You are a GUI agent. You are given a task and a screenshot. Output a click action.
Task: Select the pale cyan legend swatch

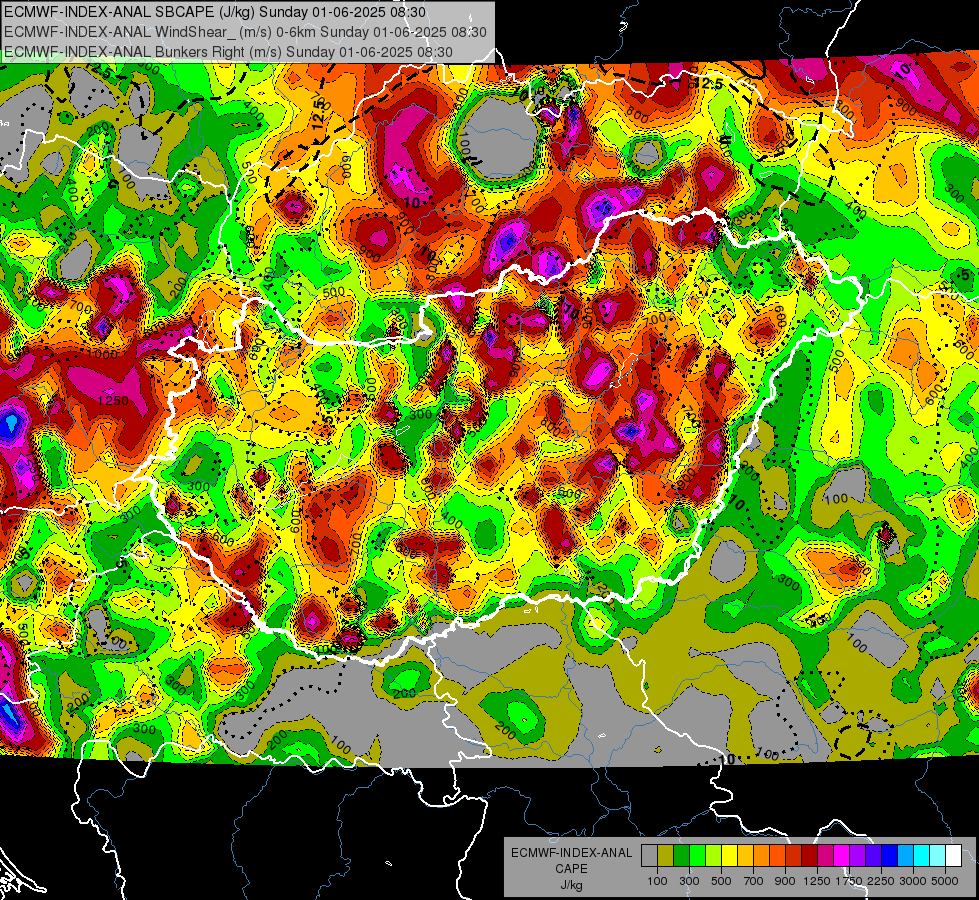(938, 855)
